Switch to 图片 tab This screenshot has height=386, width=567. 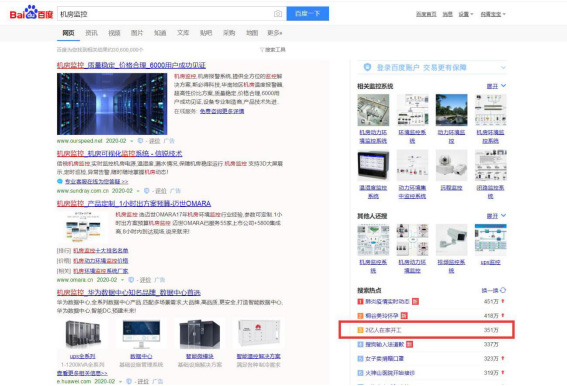pyautogui.click(x=137, y=33)
